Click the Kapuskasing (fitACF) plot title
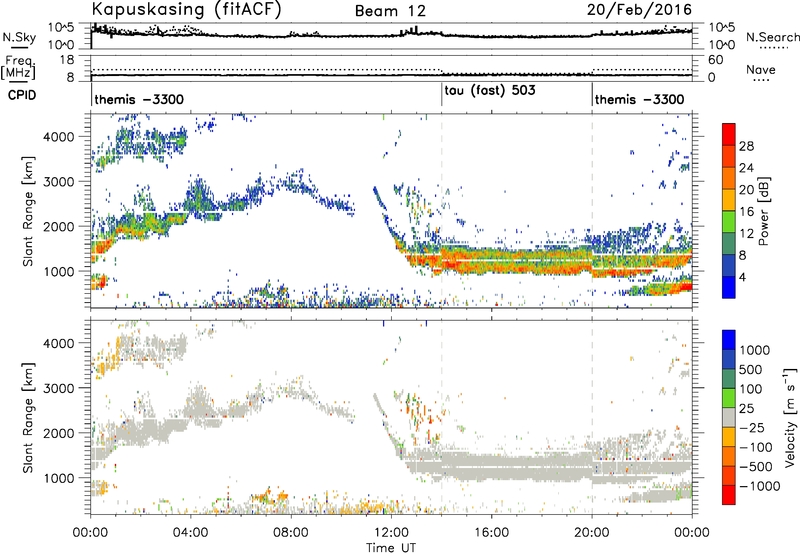 pos(186,9)
